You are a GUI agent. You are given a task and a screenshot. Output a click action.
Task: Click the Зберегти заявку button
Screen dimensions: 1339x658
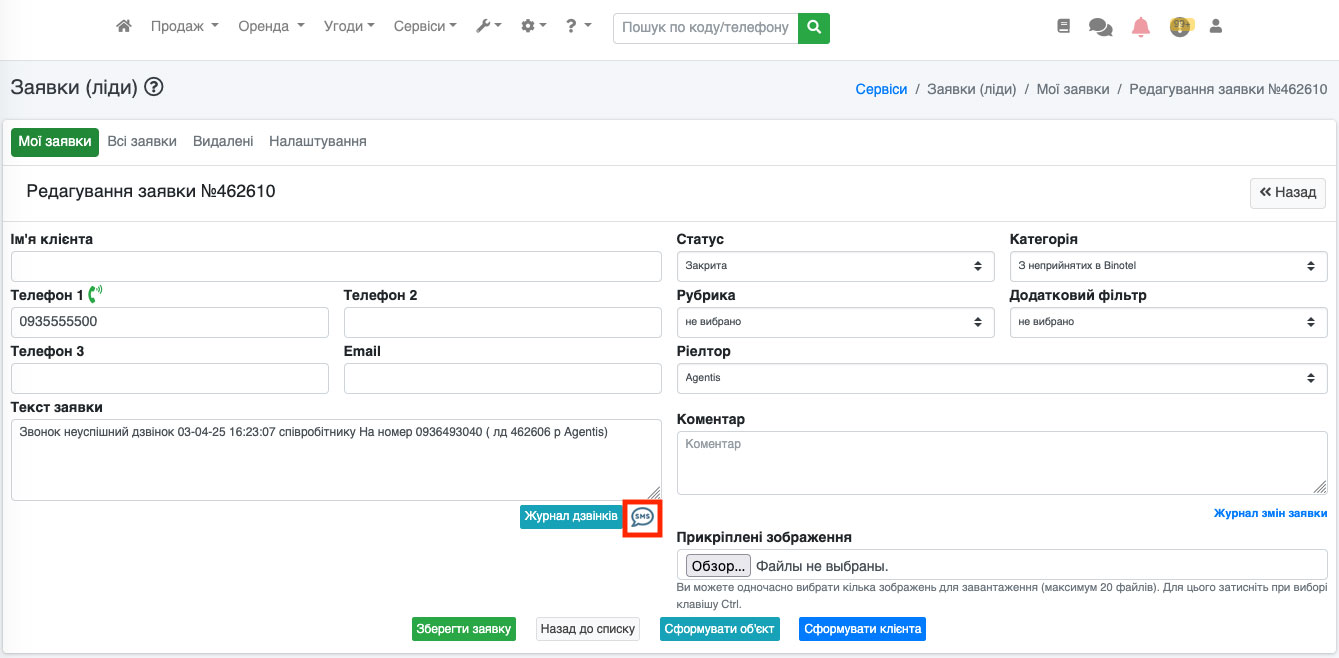pyautogui.click(x=464, y=629)
